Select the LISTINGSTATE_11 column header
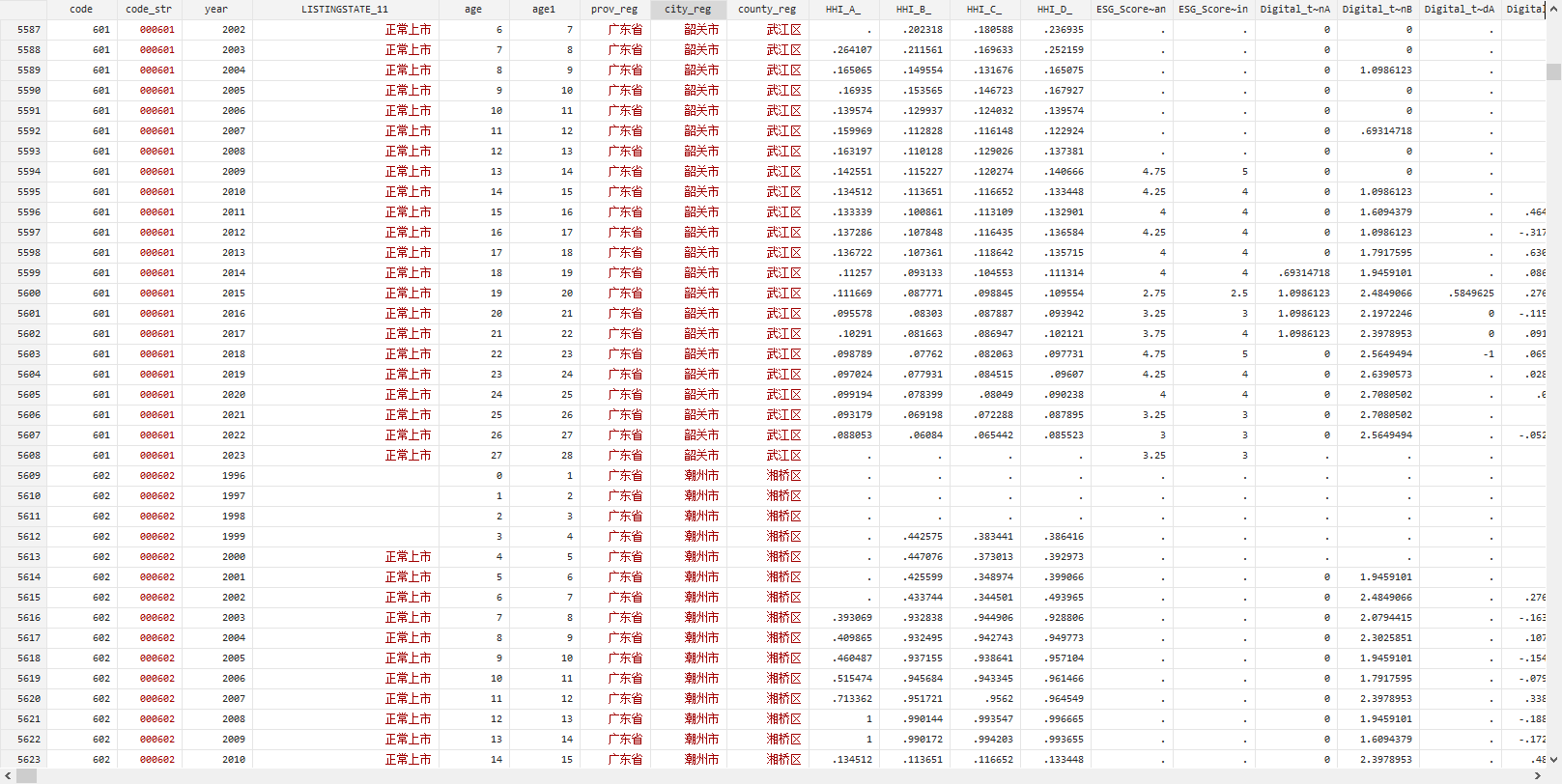The height and width of the screenshot is (784, 1562). pyautogui.click(x=345, y=9)
